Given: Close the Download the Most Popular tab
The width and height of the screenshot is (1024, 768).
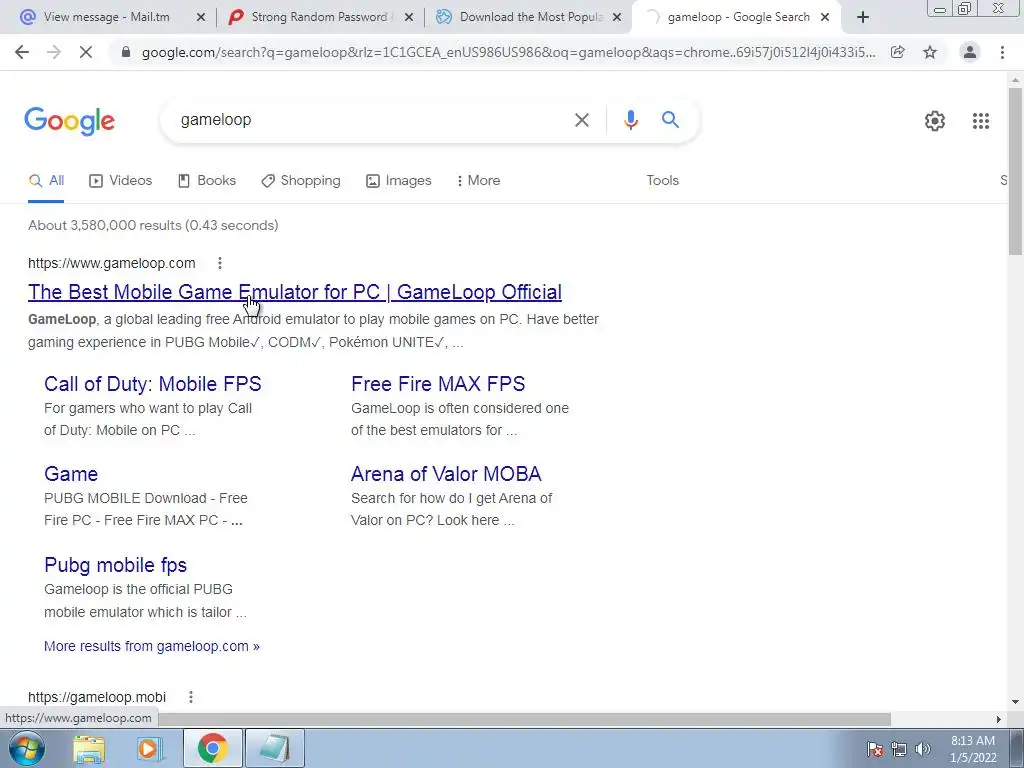Looking at the screenshot, I should pyautogui.click(x=616, y=18).
